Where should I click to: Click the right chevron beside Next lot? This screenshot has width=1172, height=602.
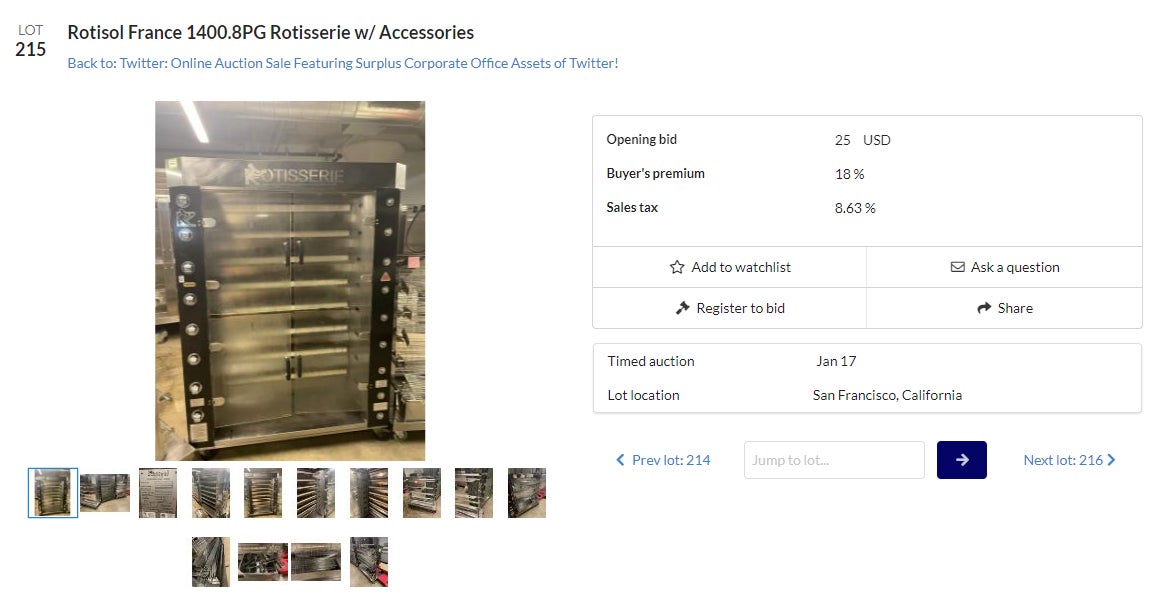coord(1112,460)
